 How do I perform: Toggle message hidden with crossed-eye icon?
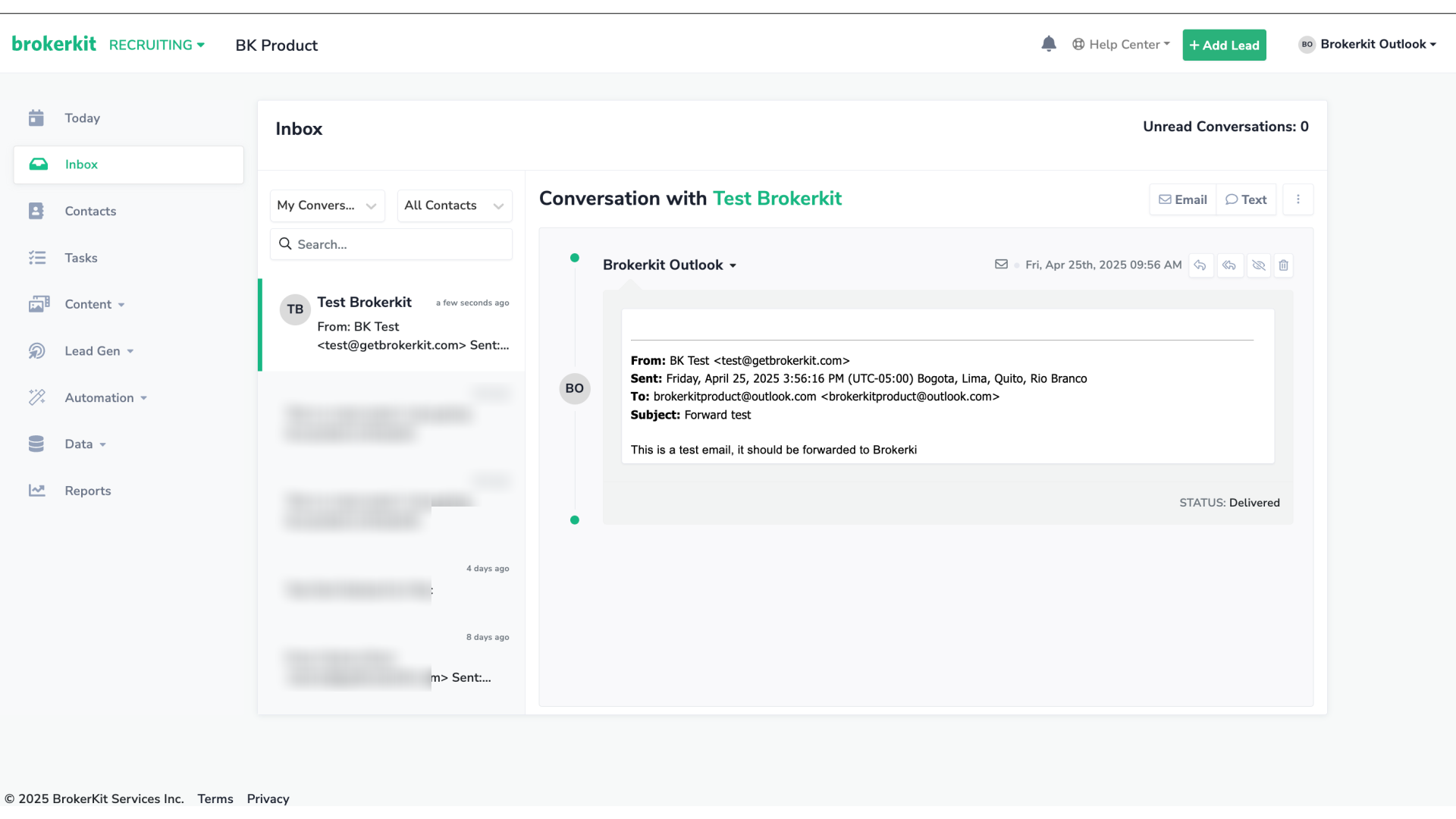[x=1259, y=265]
